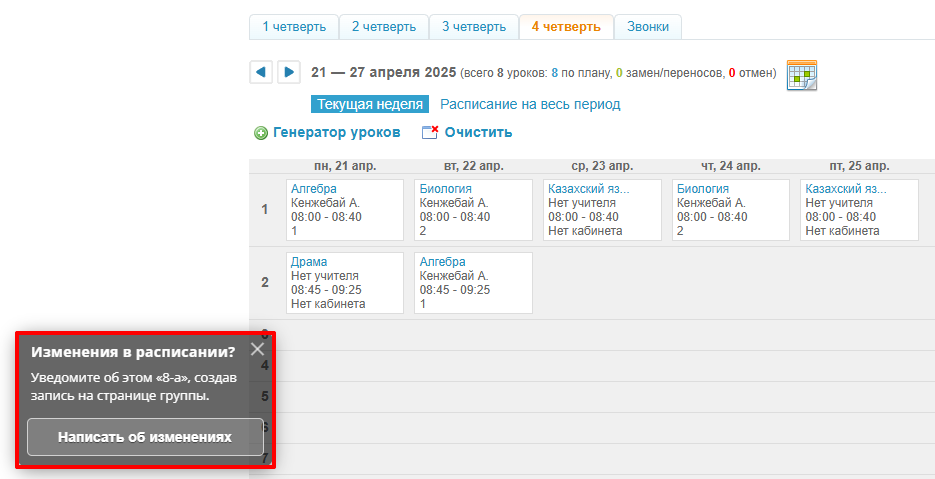Open the calendar picker icon
Viewport: 935px width, 479px height.
tap(802, 75)
